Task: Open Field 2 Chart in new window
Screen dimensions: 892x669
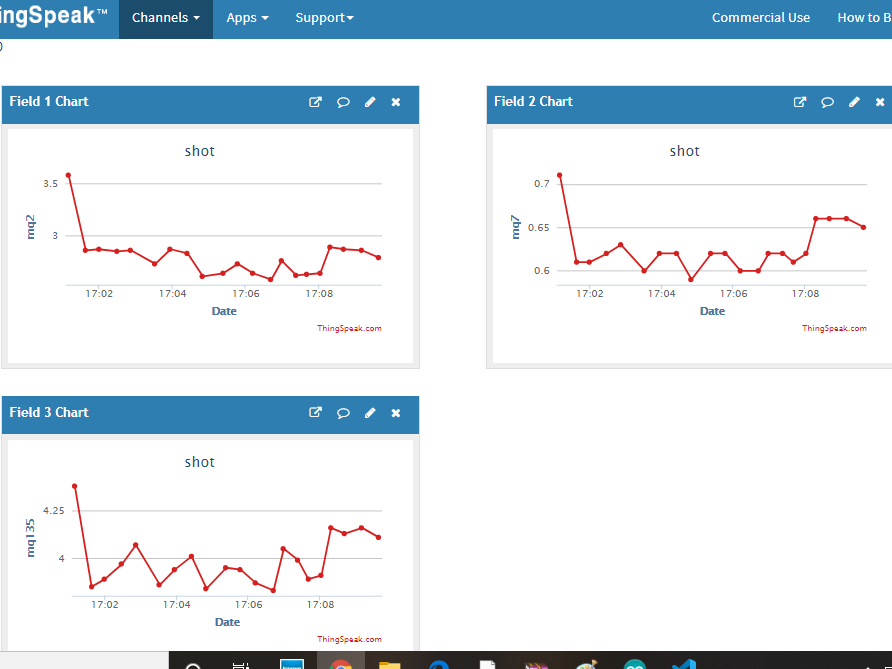Action: pos(800,102)
